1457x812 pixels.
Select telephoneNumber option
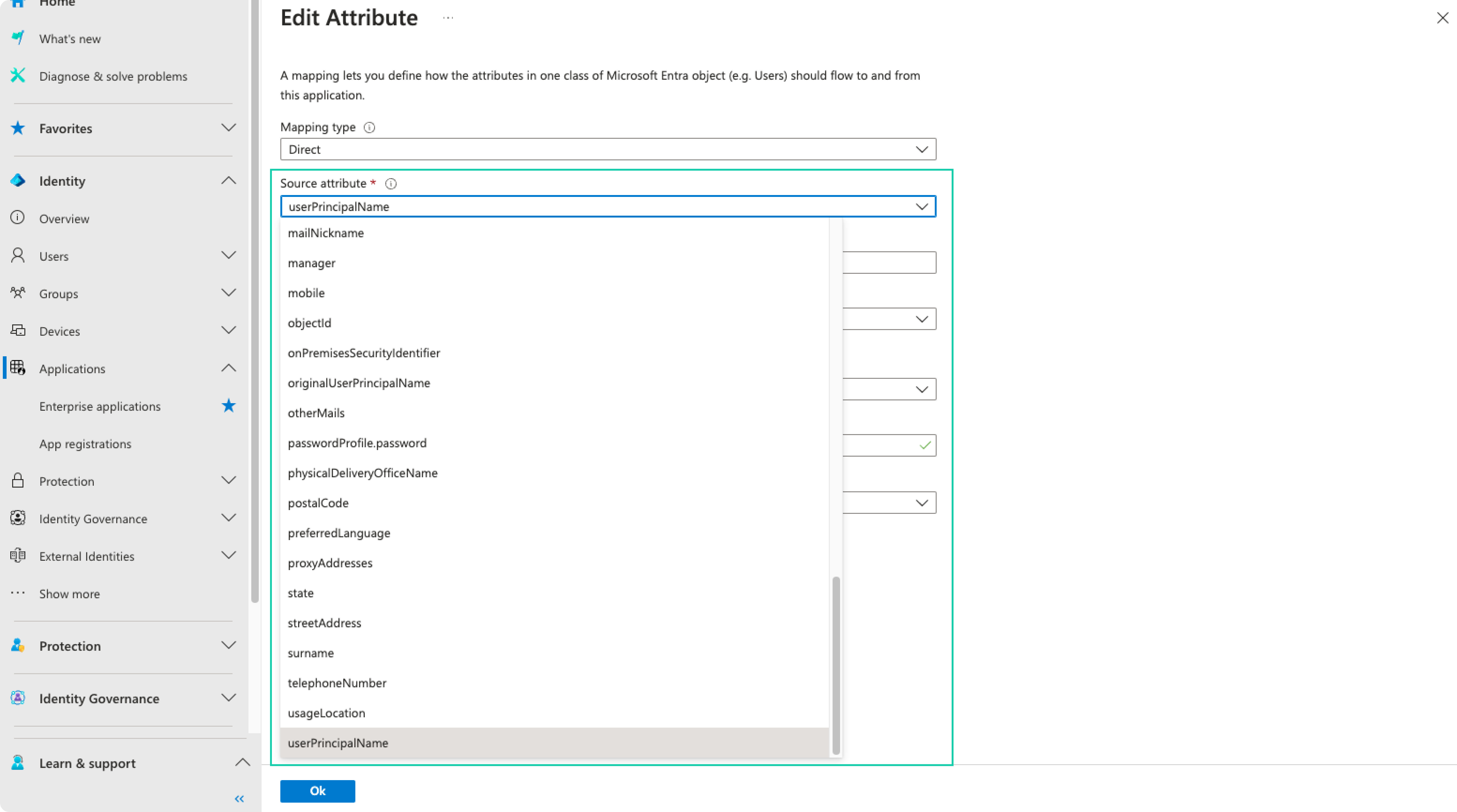click(554, 683)
